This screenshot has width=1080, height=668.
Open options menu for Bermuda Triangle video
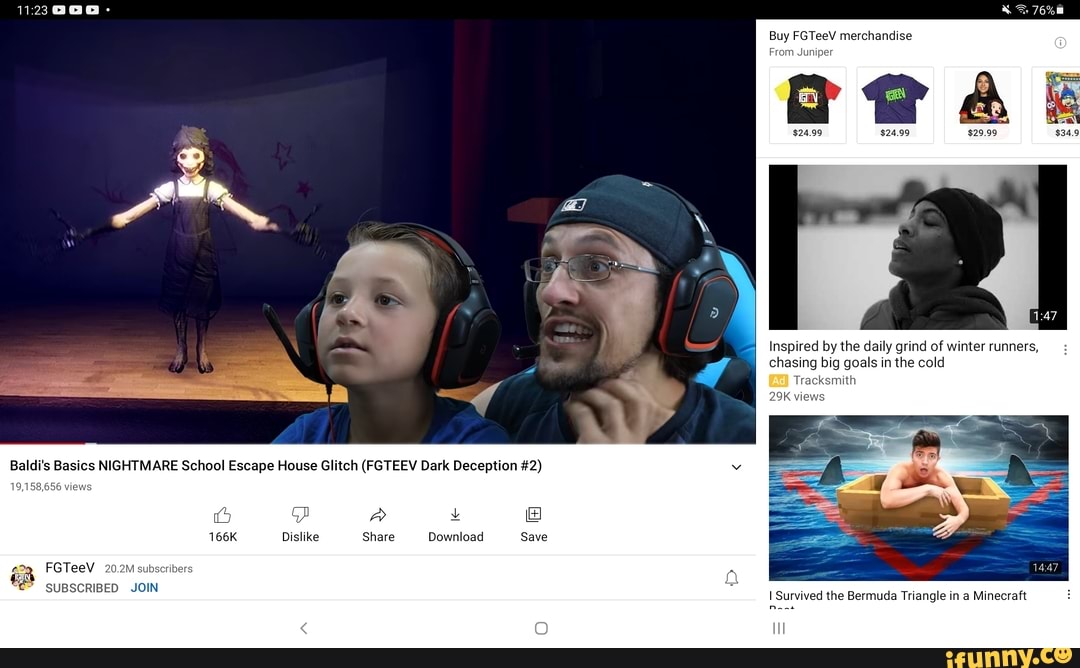(1068, 594)
